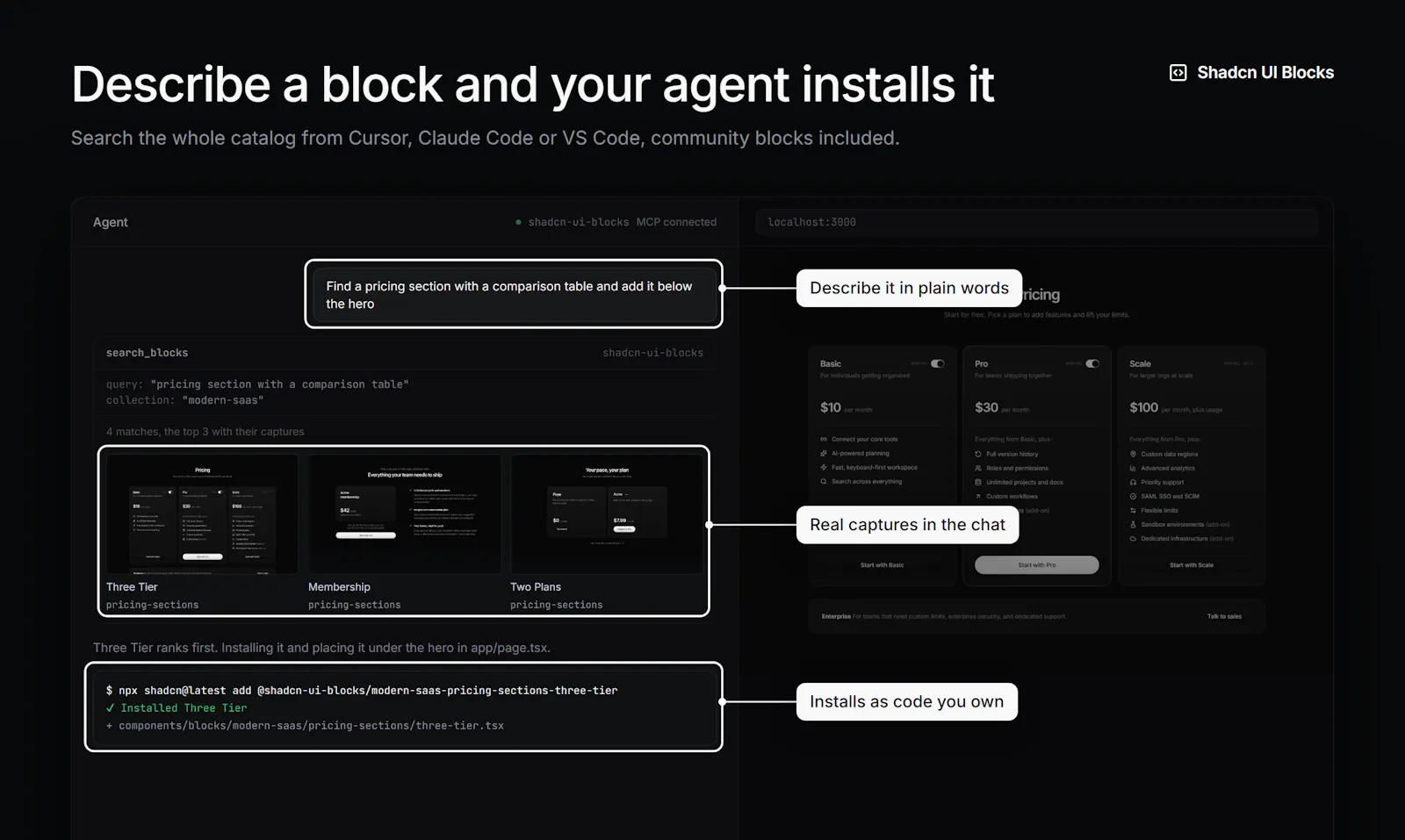Click the magnifier icon beside Search across everything
This screenshot has width=1405, height=840.
(824, 481)
